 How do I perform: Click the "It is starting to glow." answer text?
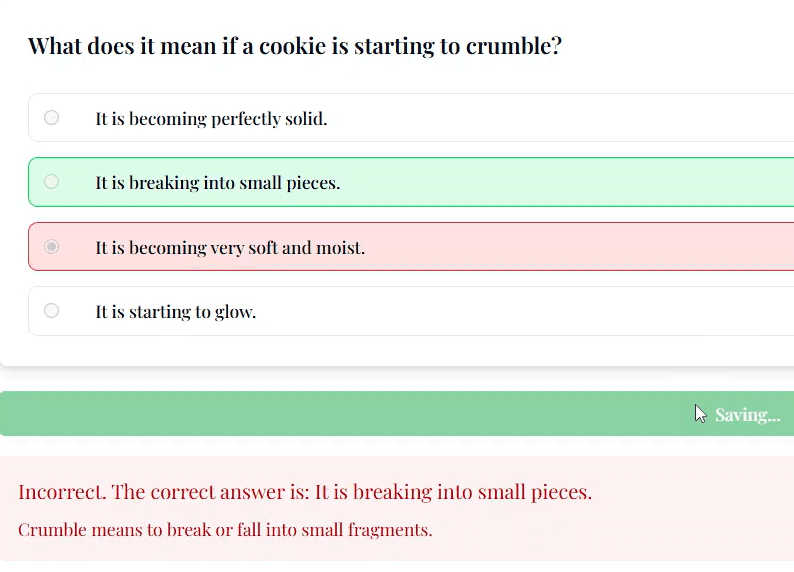point(176,312)
